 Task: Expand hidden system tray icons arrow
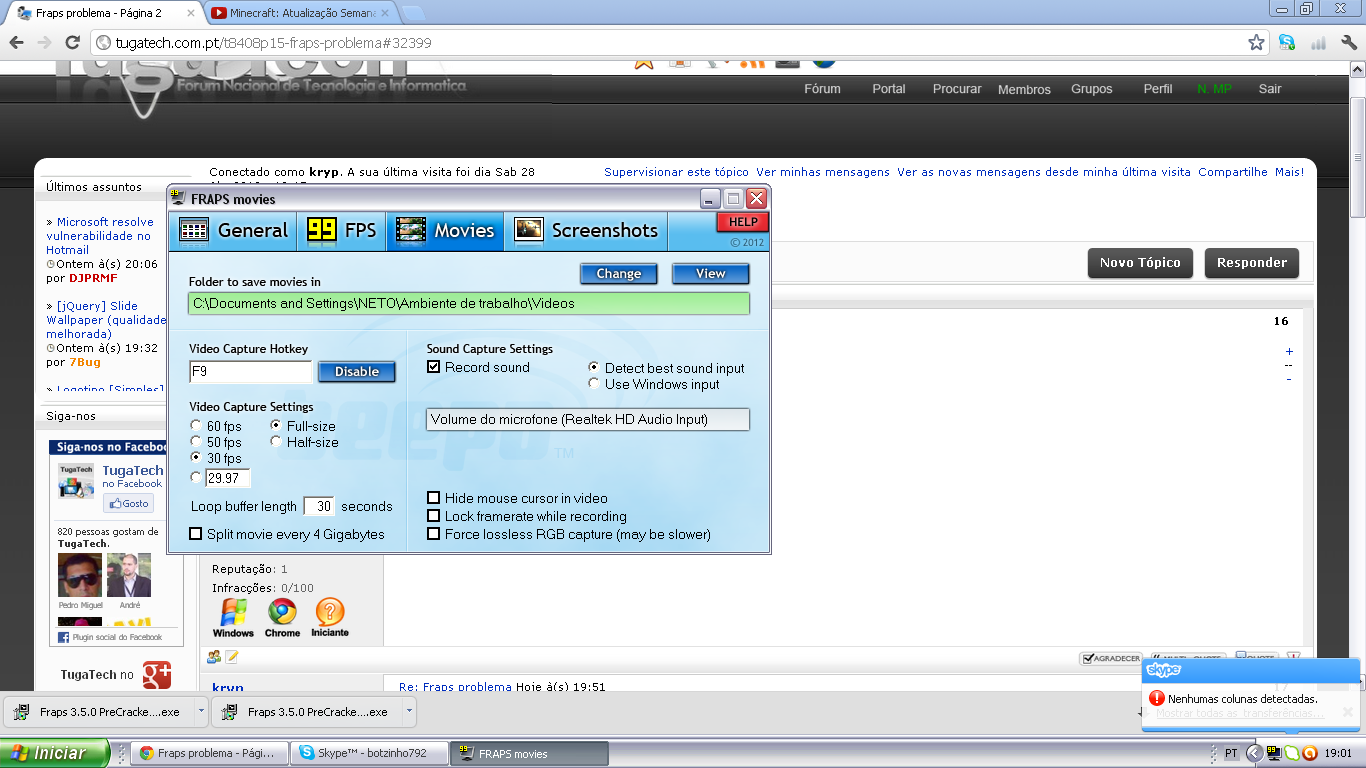[1254, 753]
